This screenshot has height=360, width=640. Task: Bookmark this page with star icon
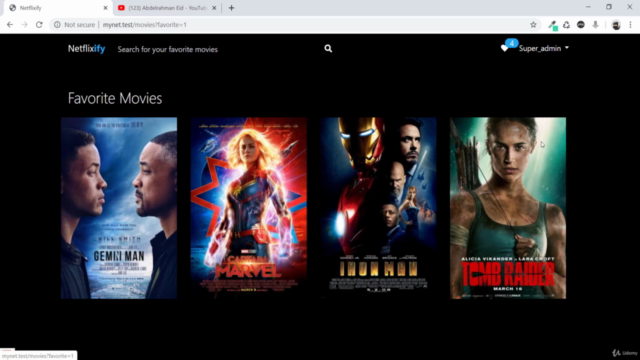click(533, 25)
